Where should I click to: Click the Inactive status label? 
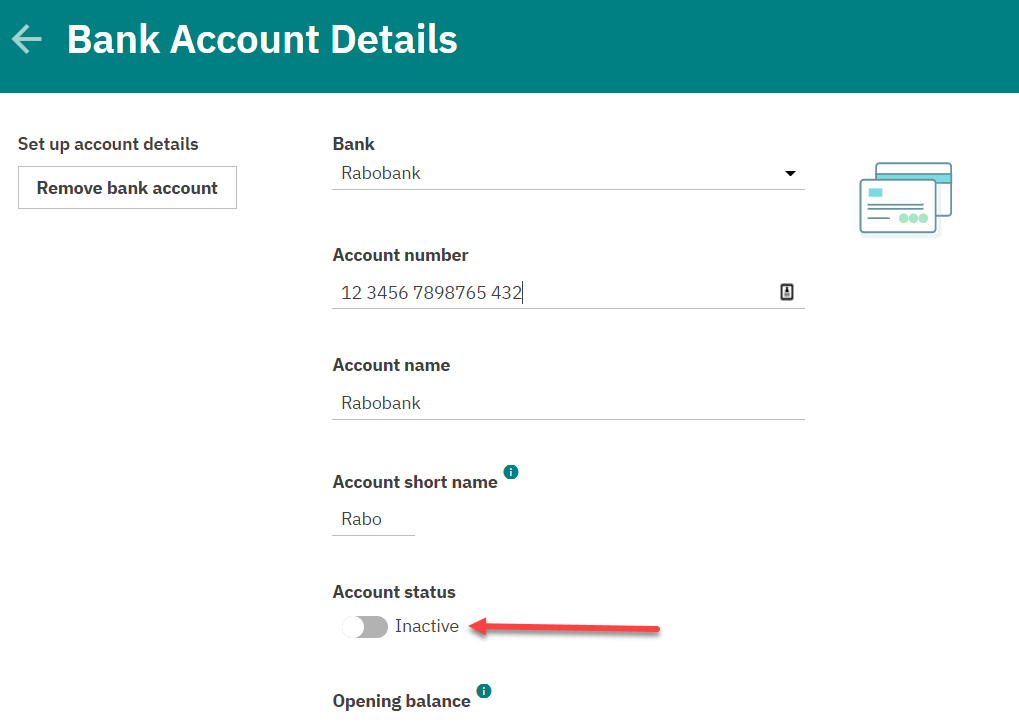tap(427, 627)
